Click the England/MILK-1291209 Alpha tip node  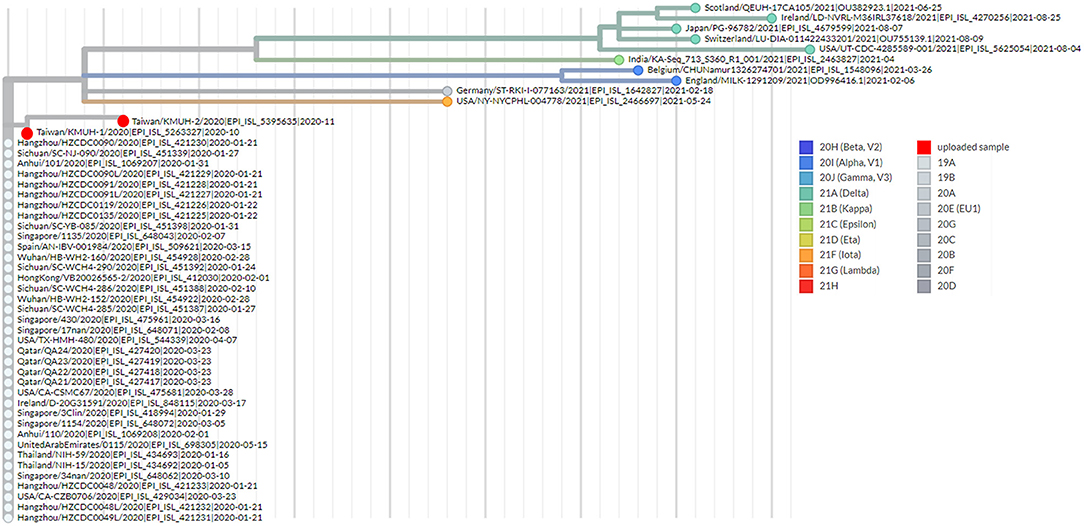[x=676, y=81]
